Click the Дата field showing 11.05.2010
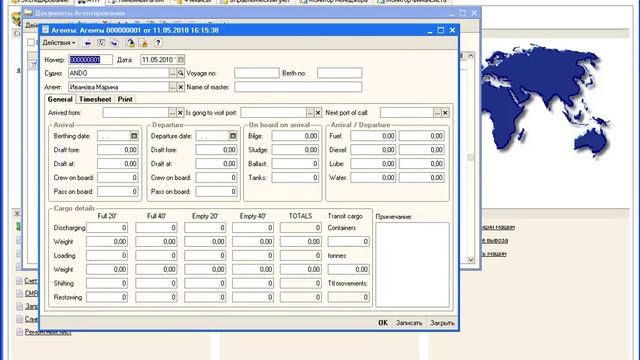The height and width of the screenshot is (360, 640). point(159,60)
